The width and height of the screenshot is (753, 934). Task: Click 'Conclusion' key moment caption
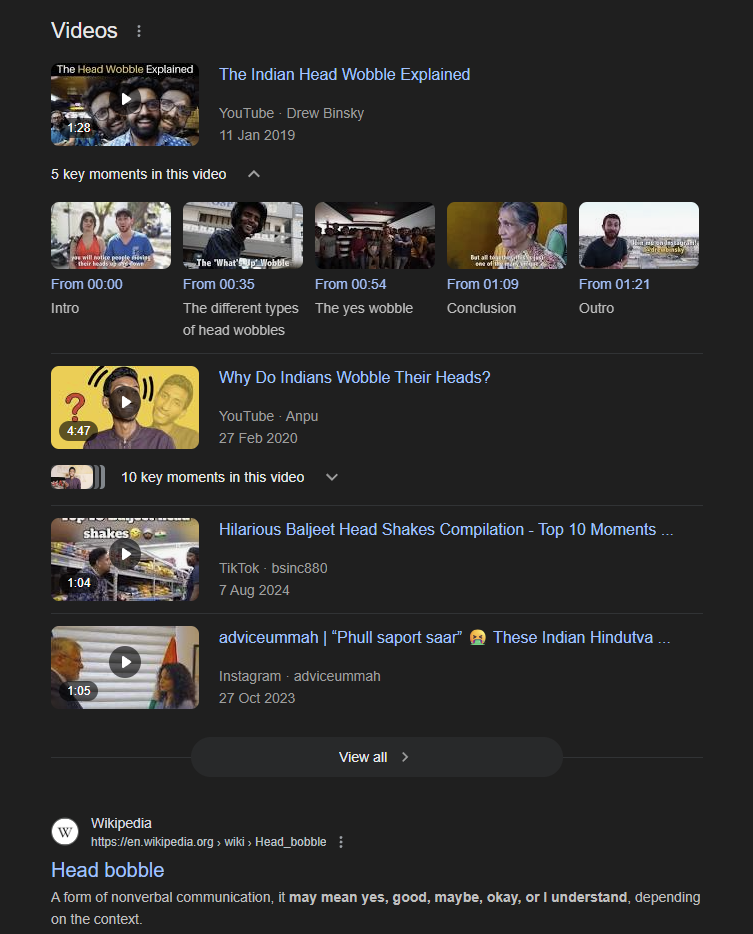[481, 309]
